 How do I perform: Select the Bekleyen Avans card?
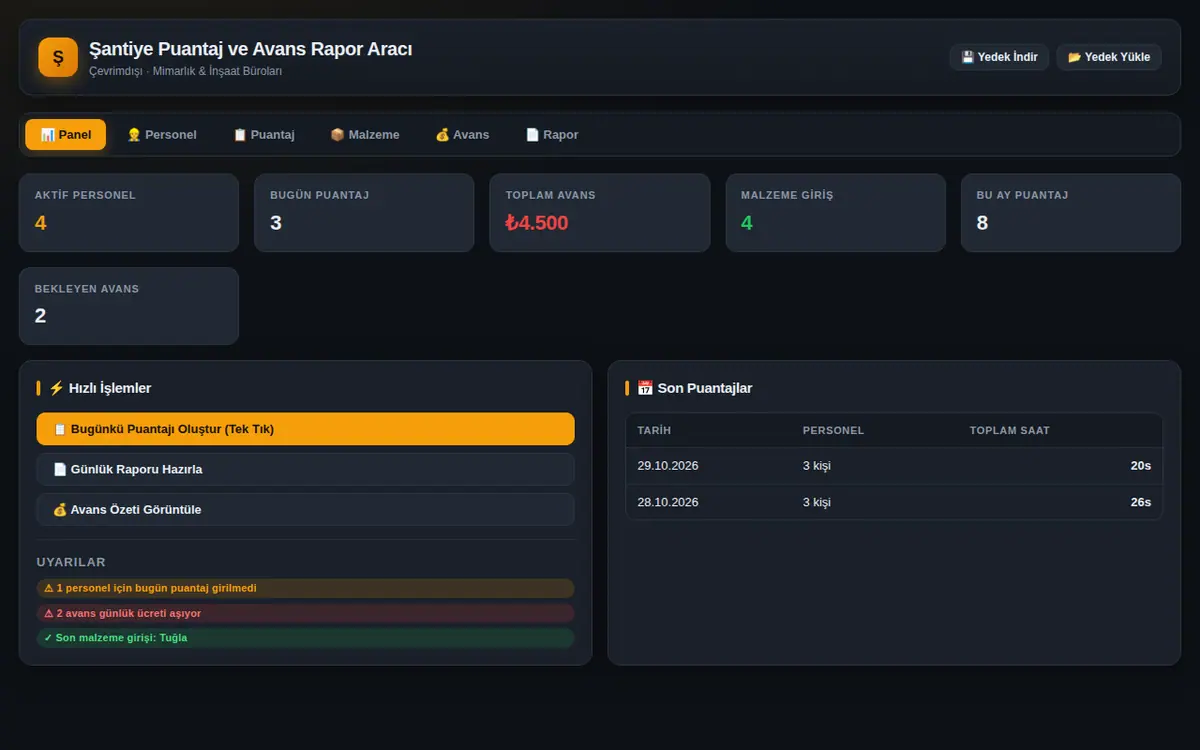point(129,306)
